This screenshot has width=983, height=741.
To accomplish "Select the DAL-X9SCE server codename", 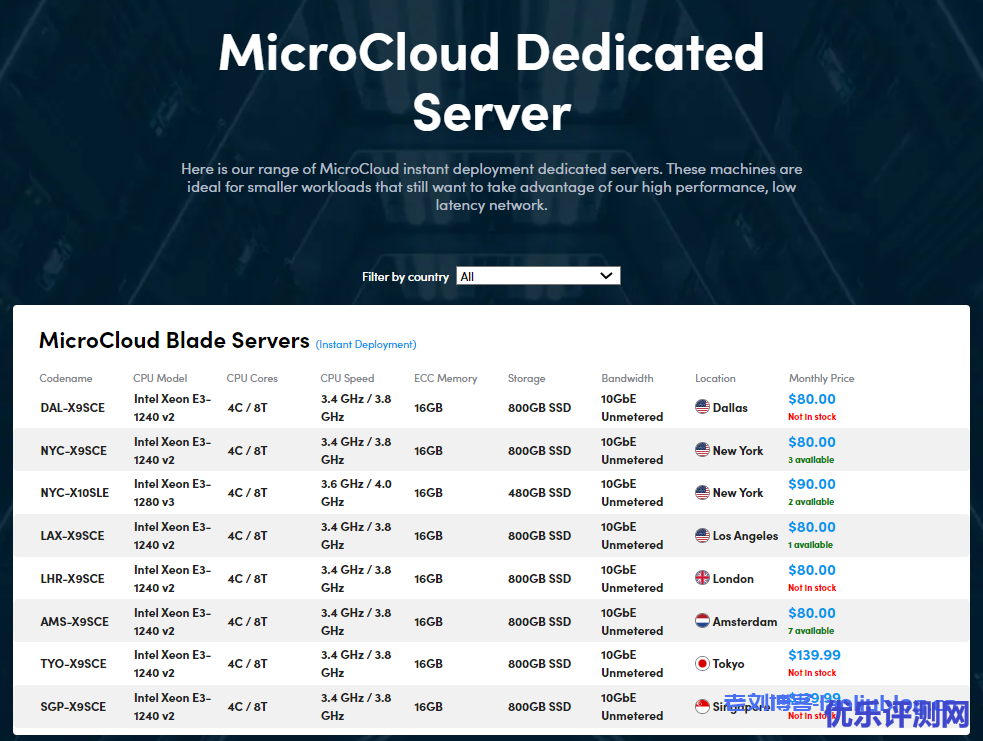I will pos(72,408).
